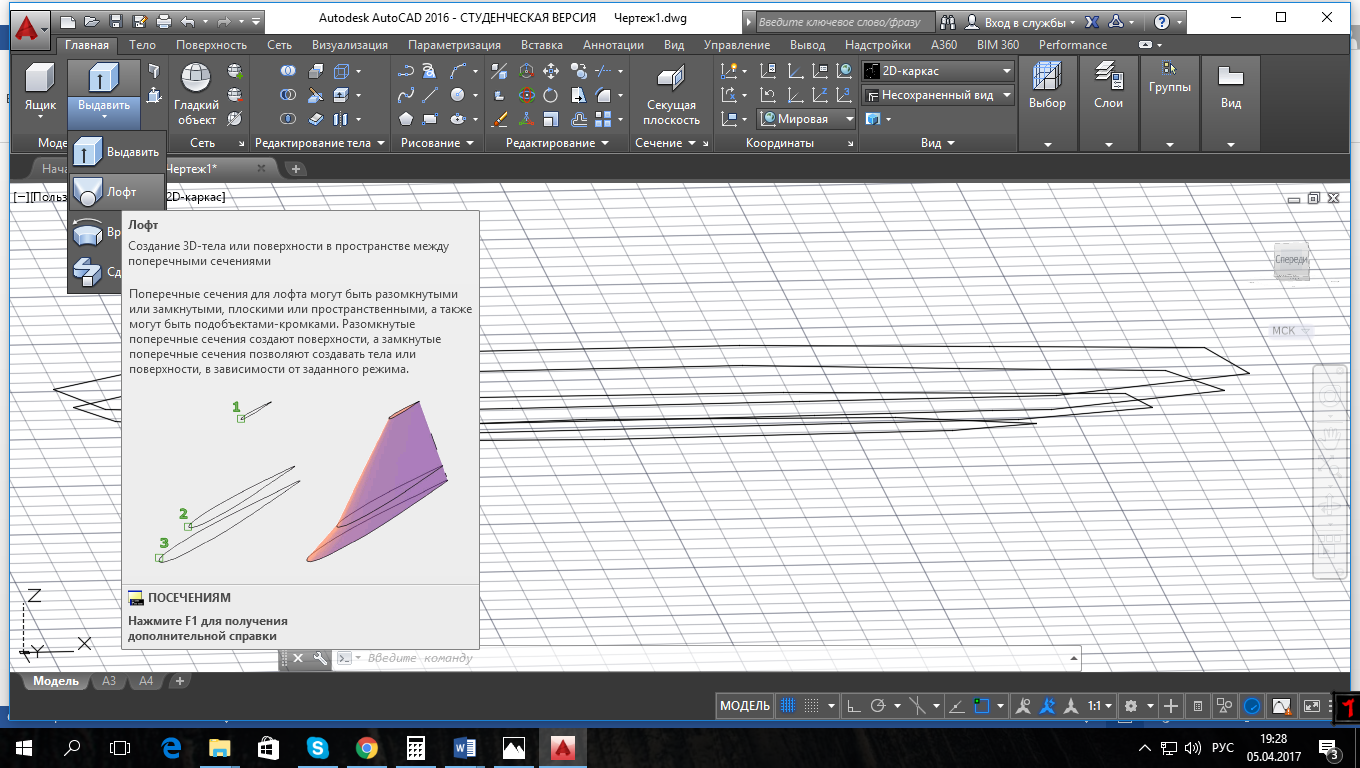1360x768 pixels.
Task: Open the Мировая coordinate system dropdown
Action: [x=806, y=119]
